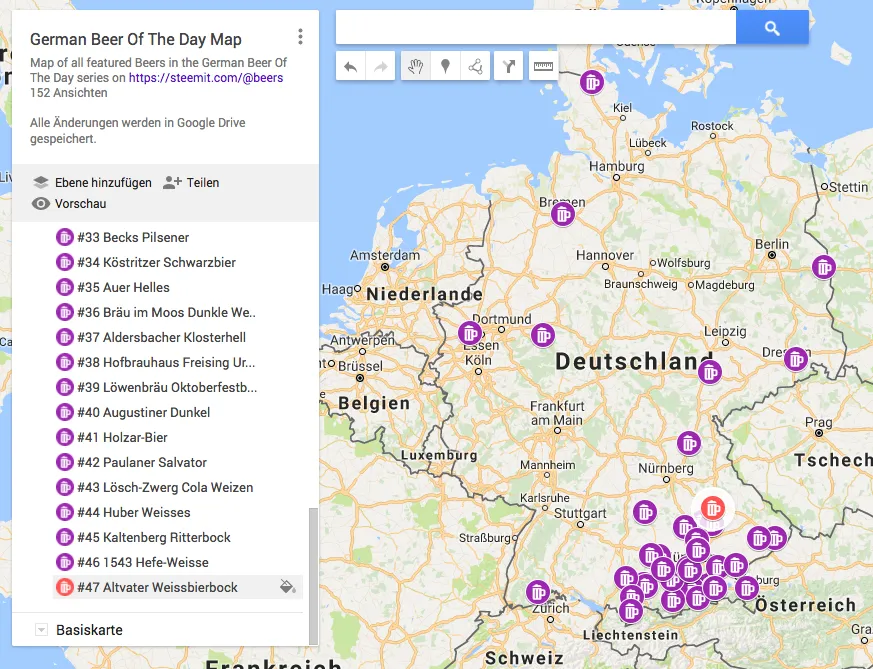Click the Deutschland country label on map
Image resolution: width=873 pixels, height=669 pixels.
(x=634, y=362)
